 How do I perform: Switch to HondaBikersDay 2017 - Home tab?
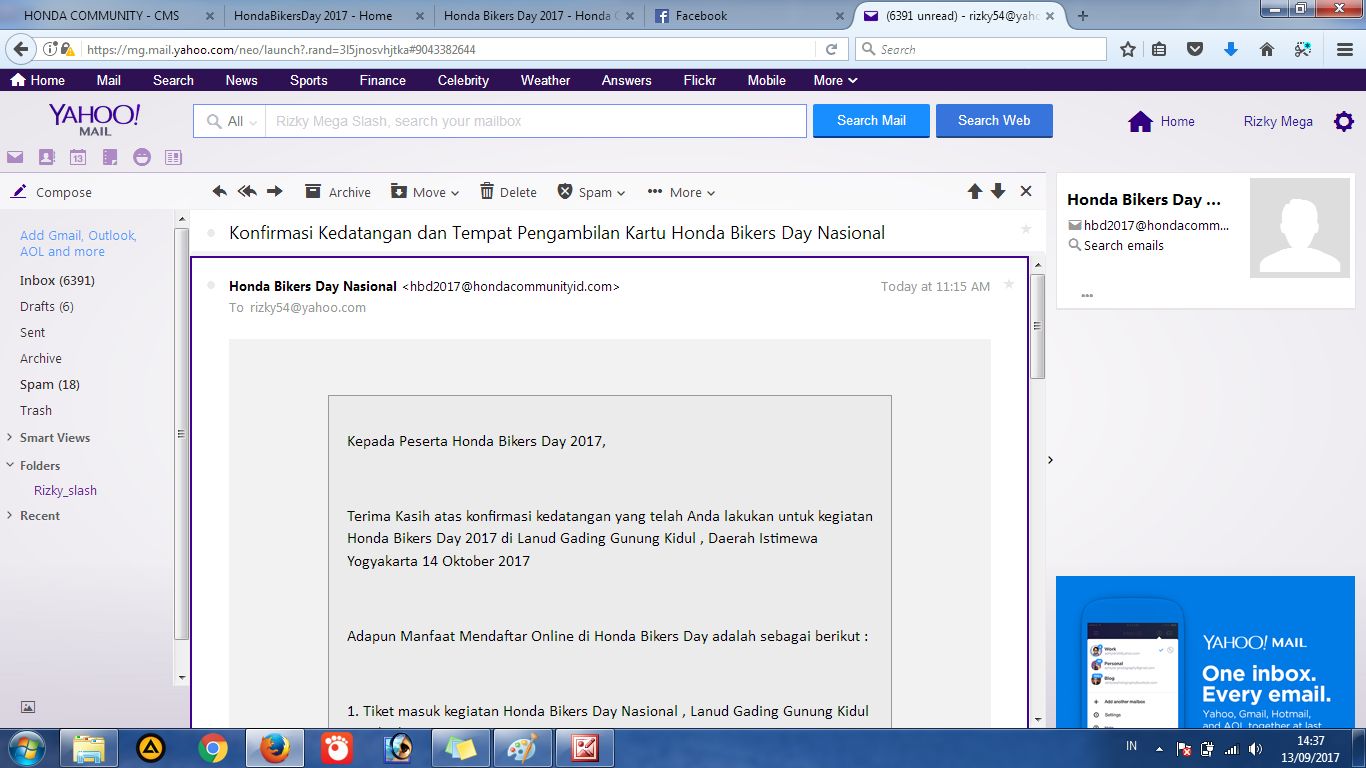[x=326, y=16]
